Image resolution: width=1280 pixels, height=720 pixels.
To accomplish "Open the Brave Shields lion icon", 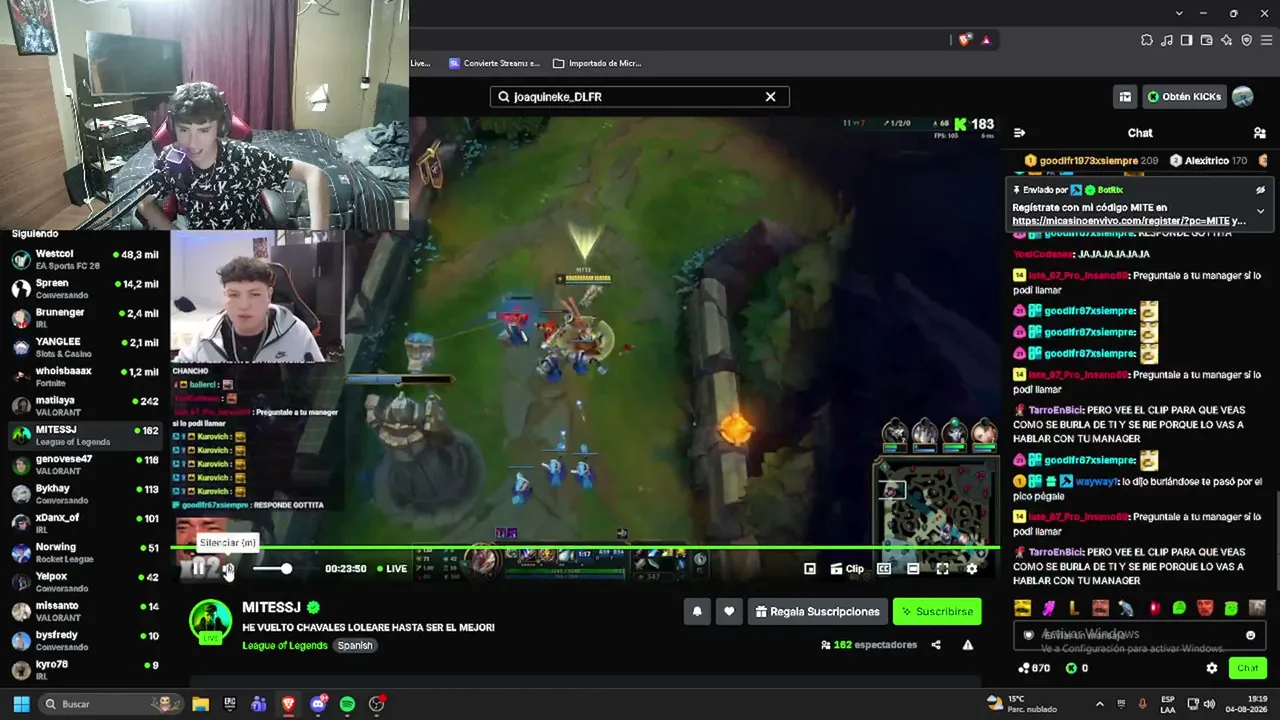I will click(x=964, y=40).
